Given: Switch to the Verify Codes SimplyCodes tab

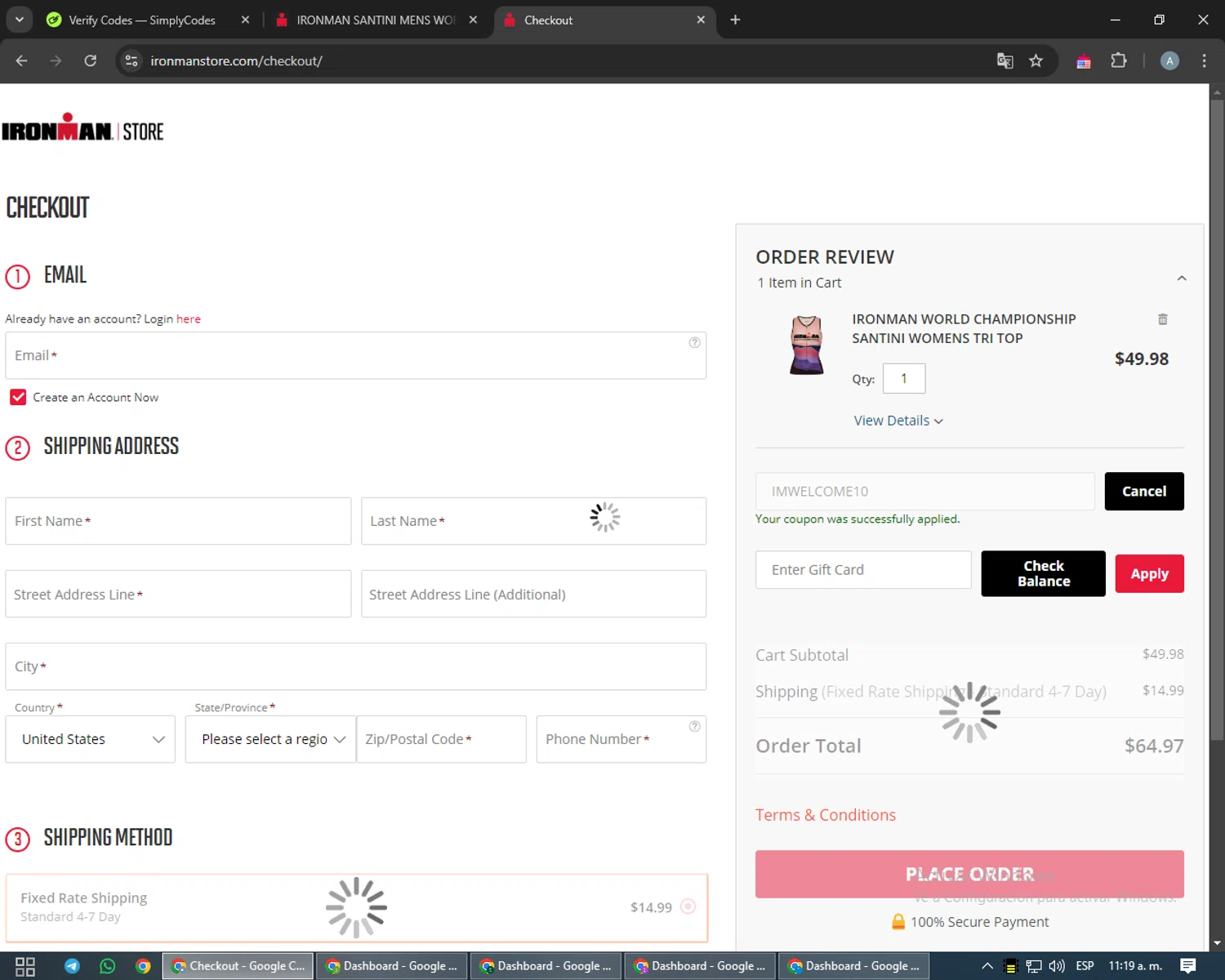Looking at the screenshot, I should click(x=142, y=20).
